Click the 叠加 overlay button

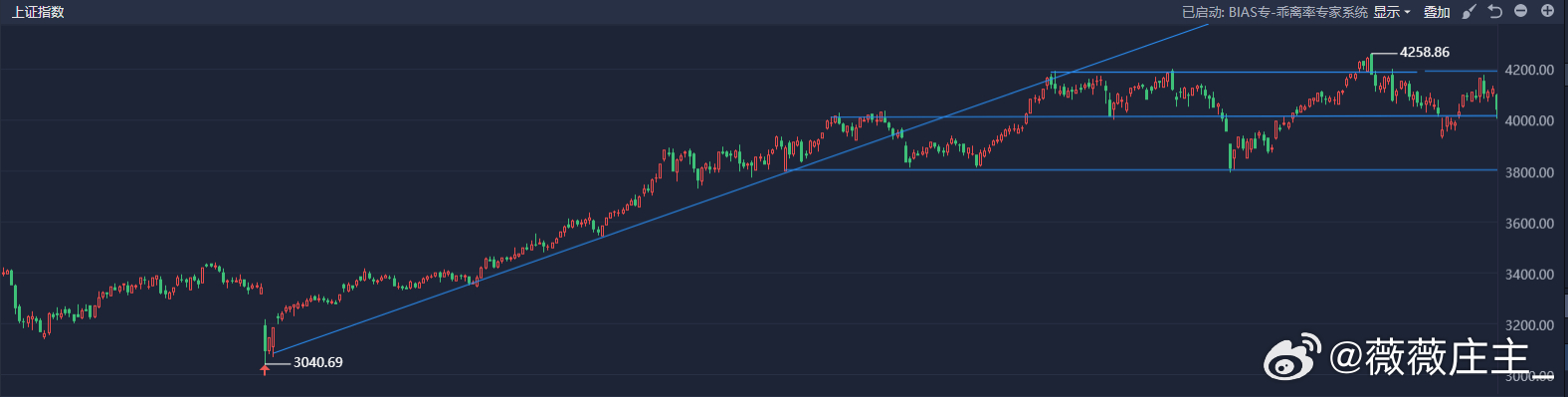point(1436,12)
